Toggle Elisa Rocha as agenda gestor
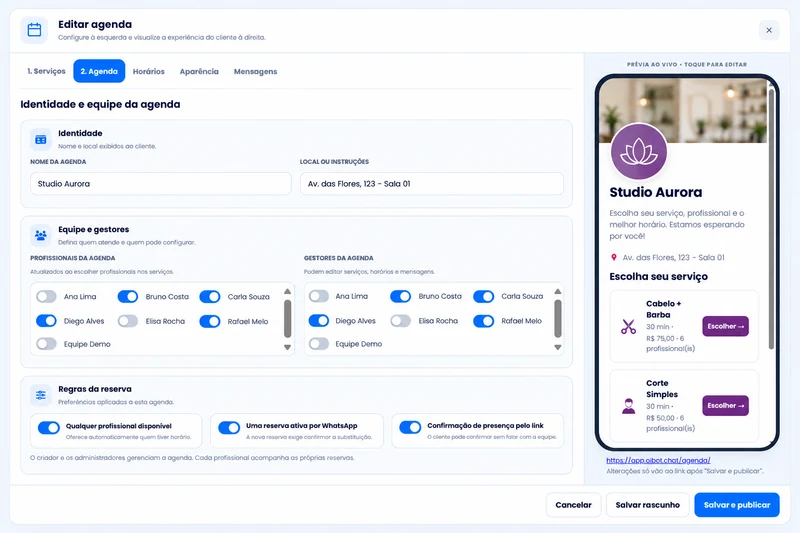This screenshot has width=800, height=533. [x=401, y=320]
